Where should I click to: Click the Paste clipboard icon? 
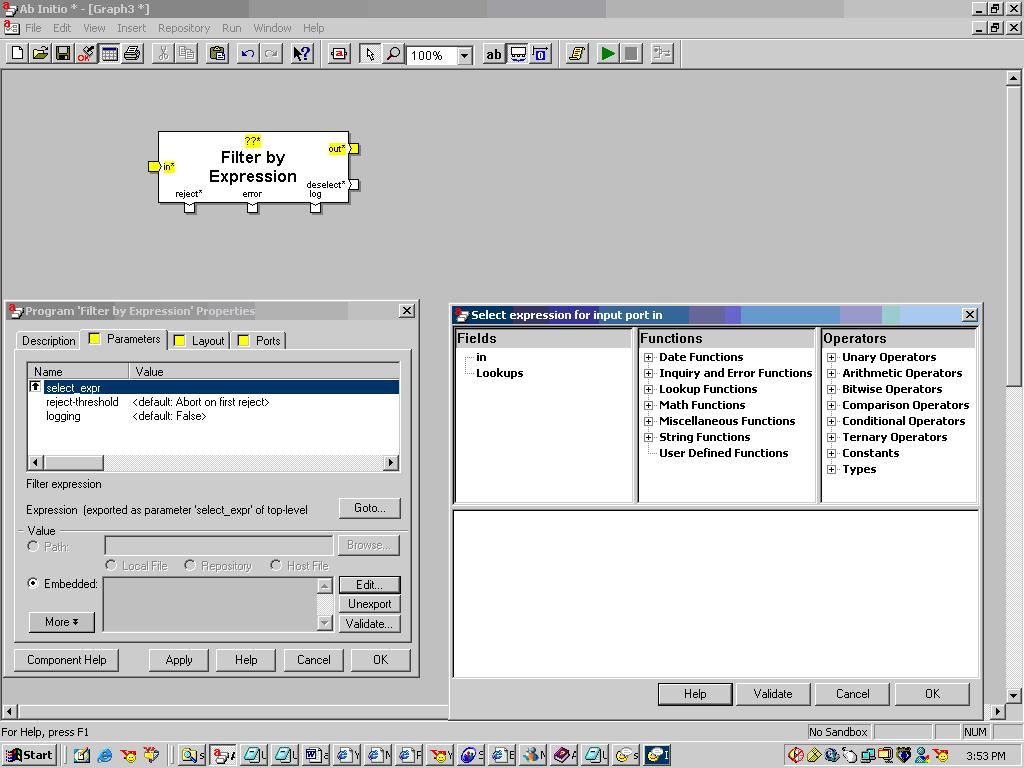pos(217,54)
